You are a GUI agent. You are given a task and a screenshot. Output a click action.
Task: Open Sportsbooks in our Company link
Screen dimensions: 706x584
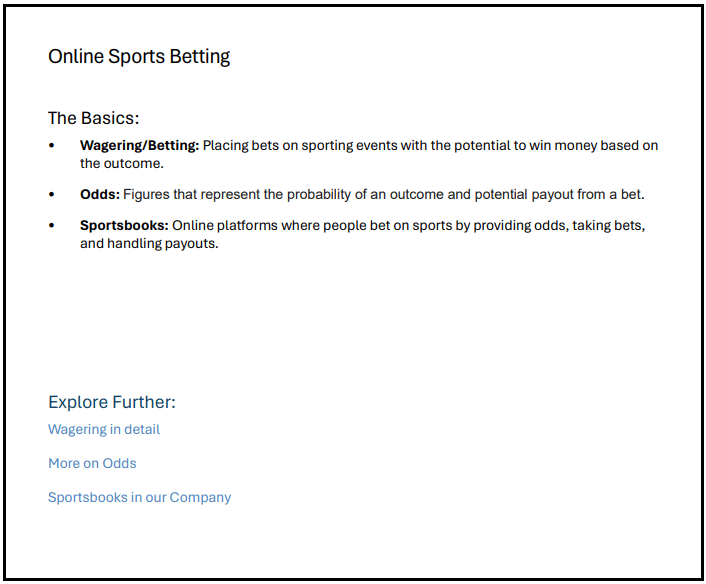click(139, 497)
